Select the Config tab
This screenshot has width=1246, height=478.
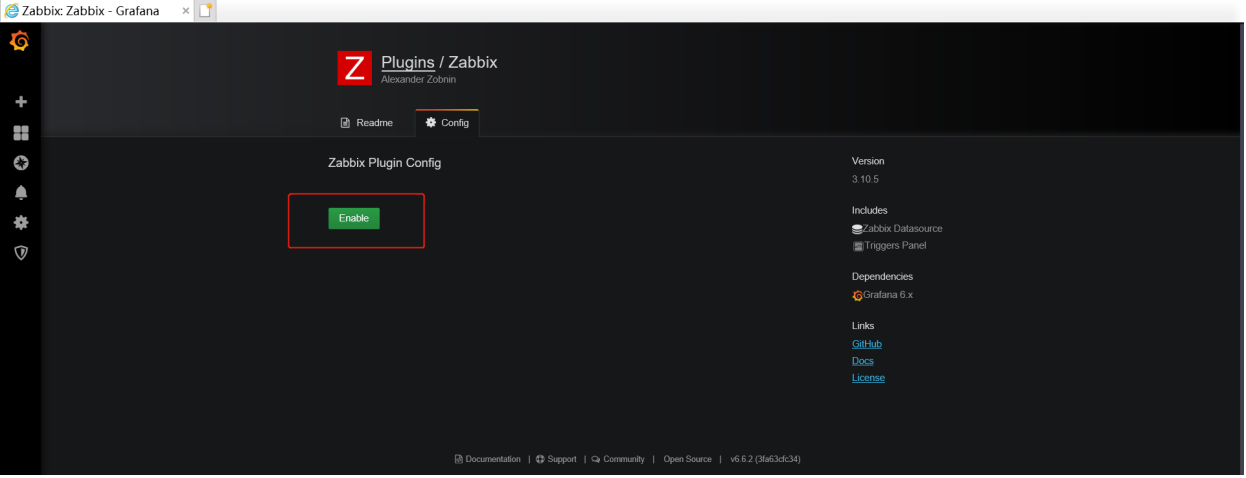(447, 122)
